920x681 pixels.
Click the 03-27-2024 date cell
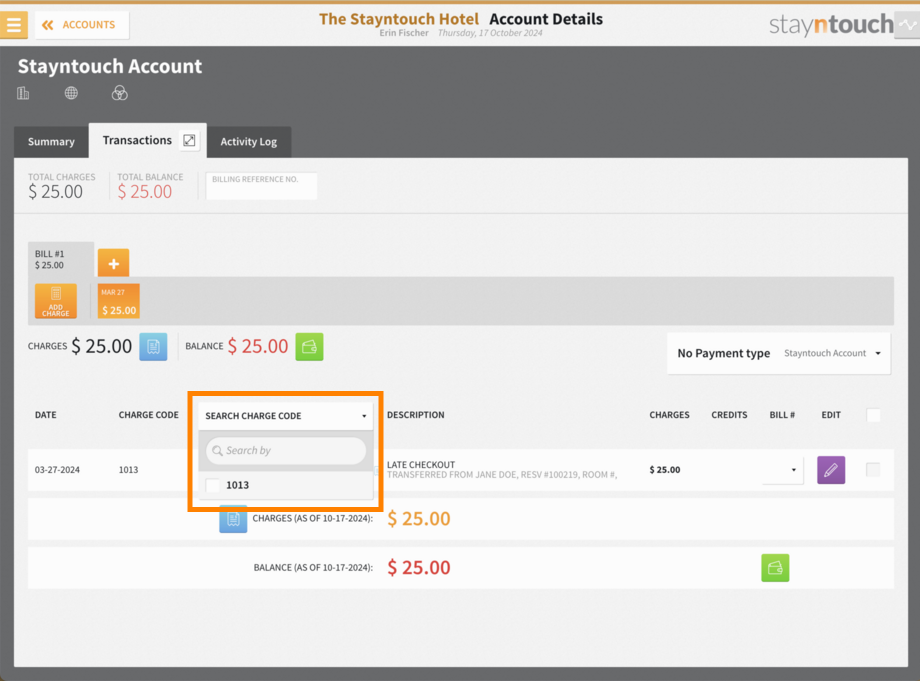57,470
